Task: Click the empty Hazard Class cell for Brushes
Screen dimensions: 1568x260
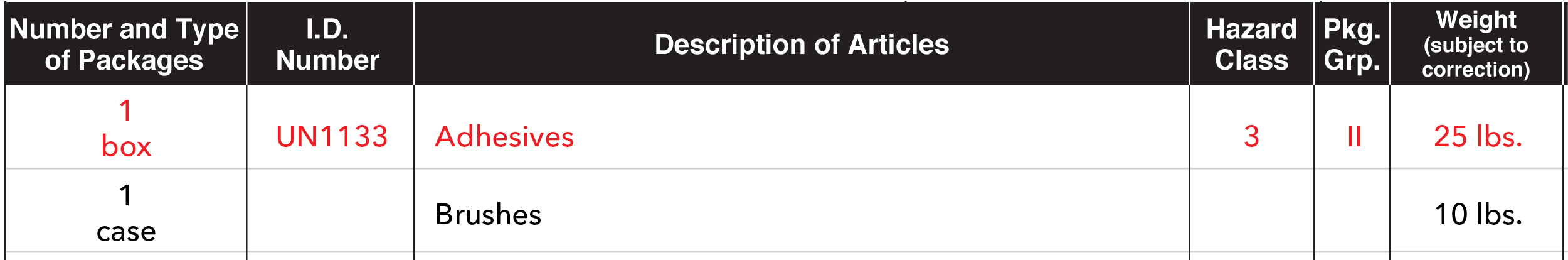Action: pos(1251,214)
